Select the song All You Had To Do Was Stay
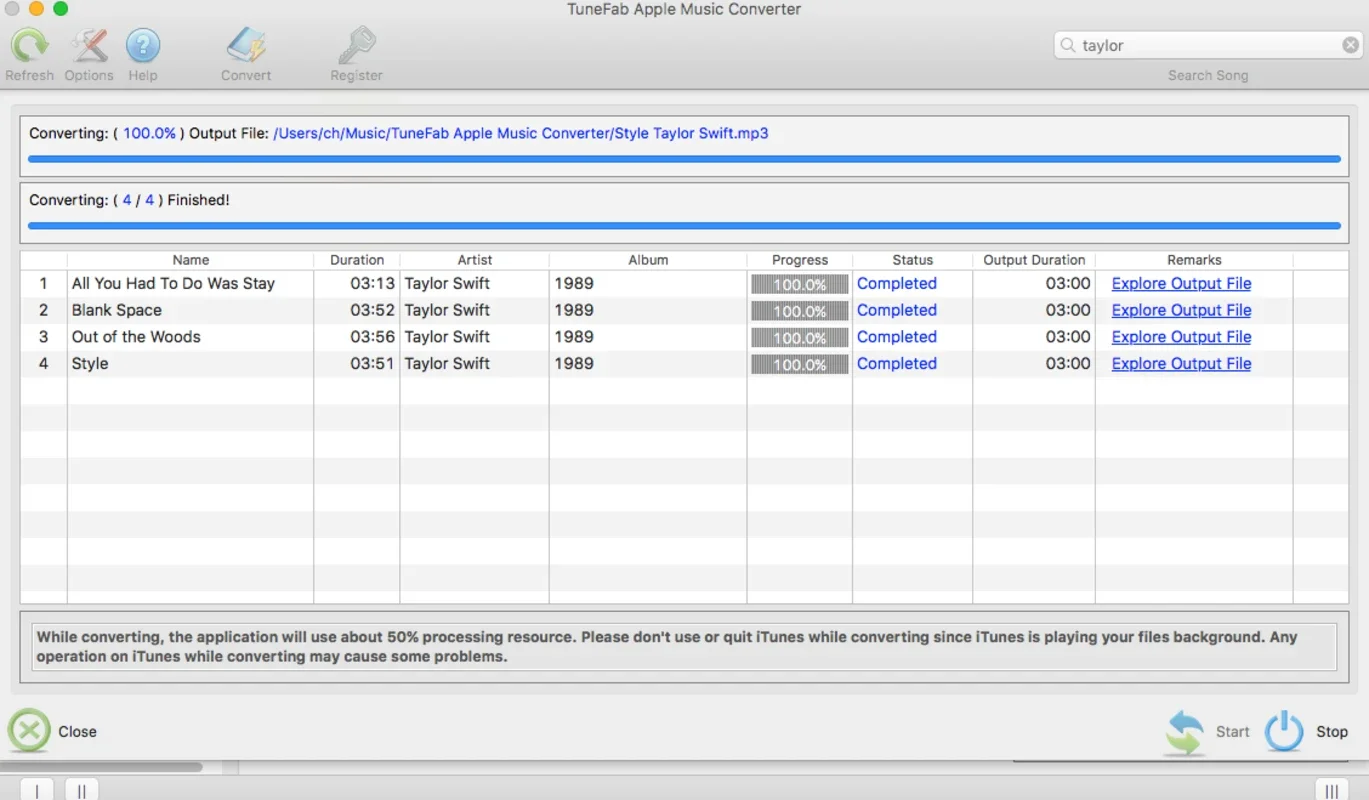 click(x=173, y=284)
